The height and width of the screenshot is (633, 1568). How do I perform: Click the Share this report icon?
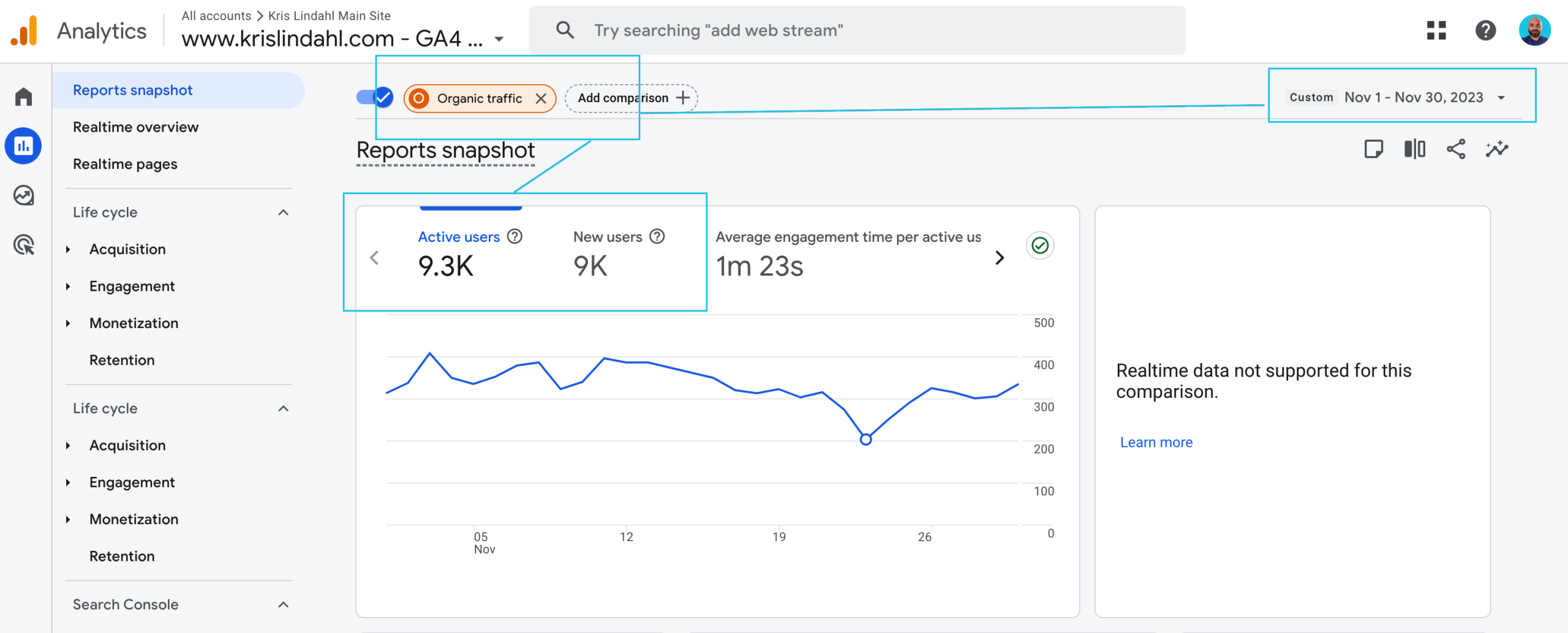[1455, 149]
